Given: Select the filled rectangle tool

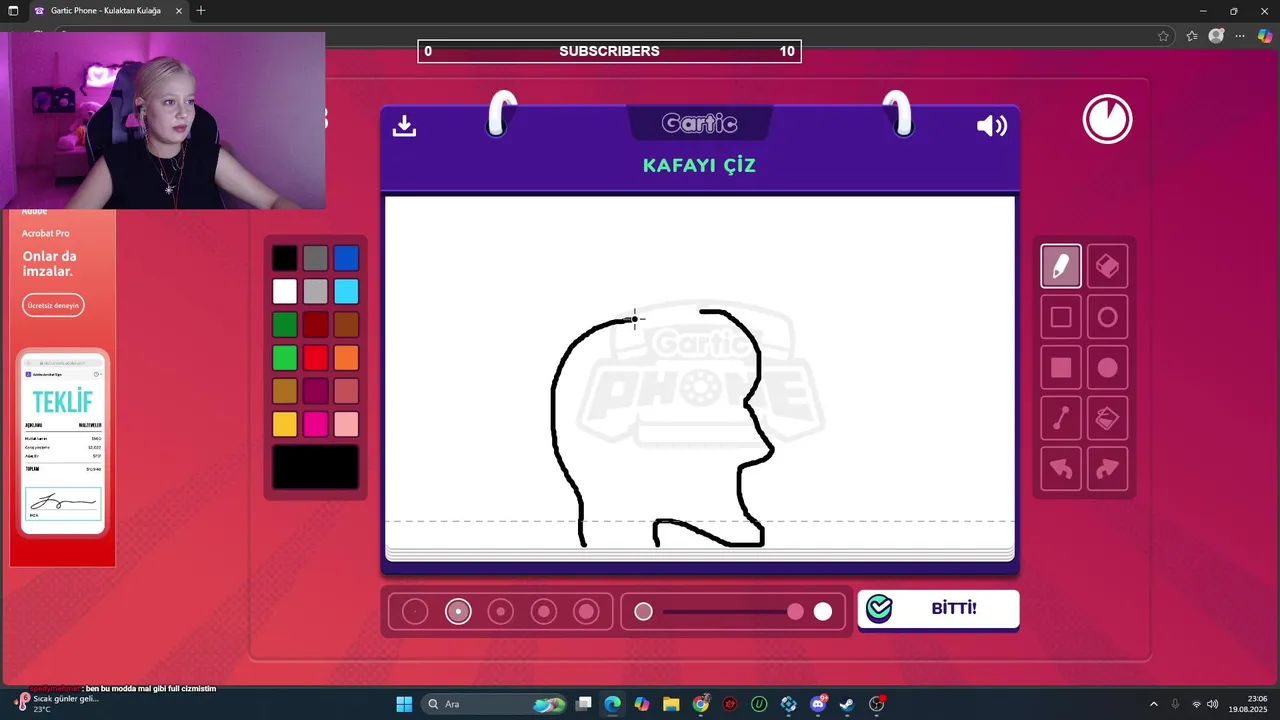Looking at the screenshot, I should point(1061,368).
